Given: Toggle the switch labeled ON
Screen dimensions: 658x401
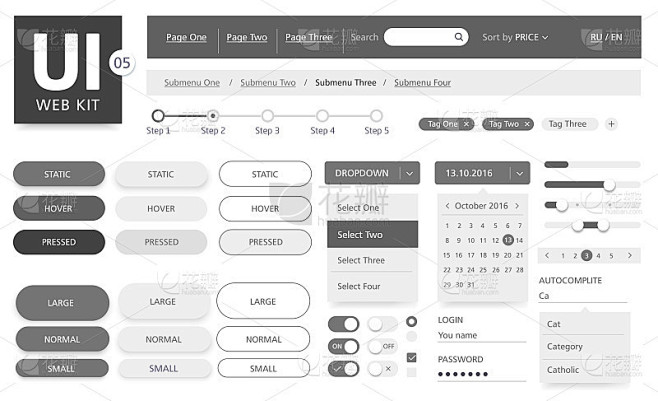Looking at the screenshot, I should tap(344, 346).
